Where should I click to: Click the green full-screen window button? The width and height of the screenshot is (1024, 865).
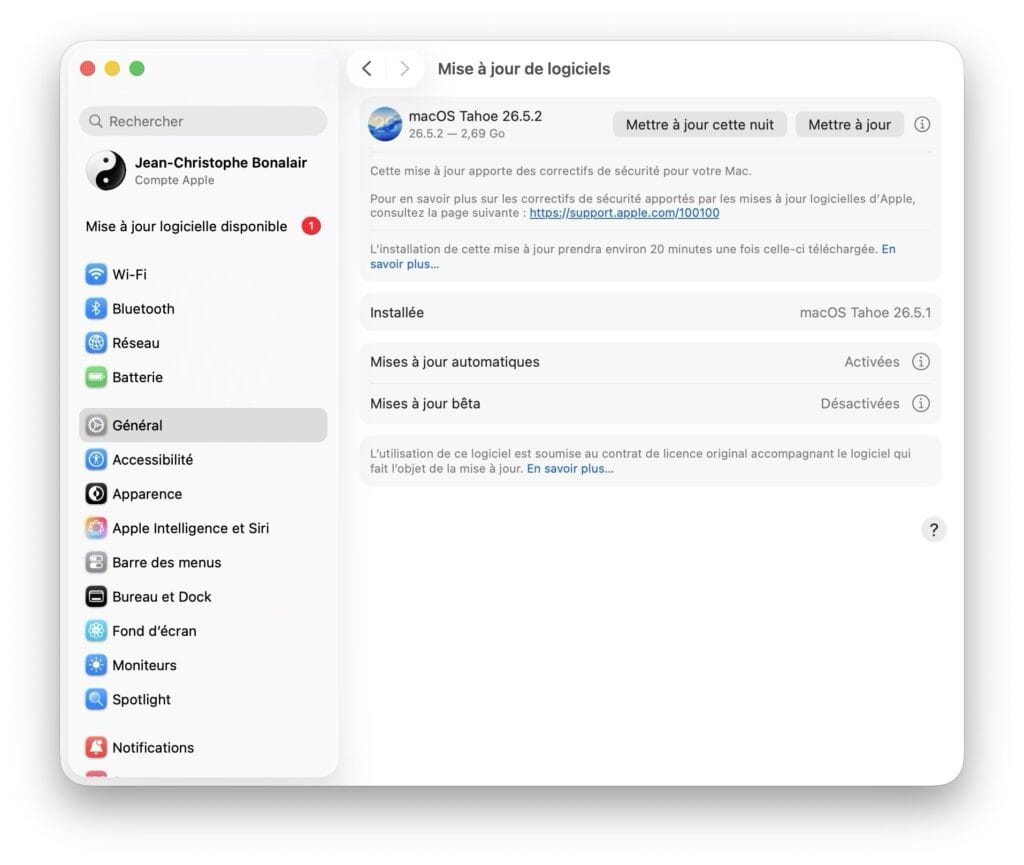click(x=136, y=69)
